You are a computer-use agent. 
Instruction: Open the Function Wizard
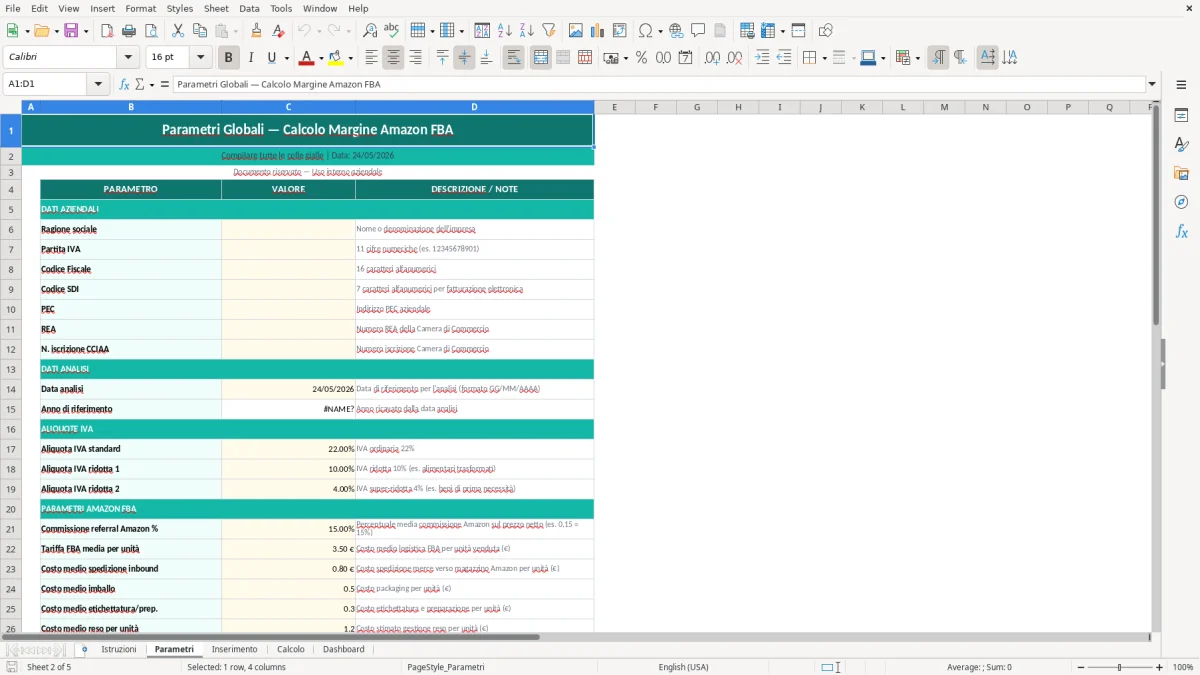pos(124,84)
